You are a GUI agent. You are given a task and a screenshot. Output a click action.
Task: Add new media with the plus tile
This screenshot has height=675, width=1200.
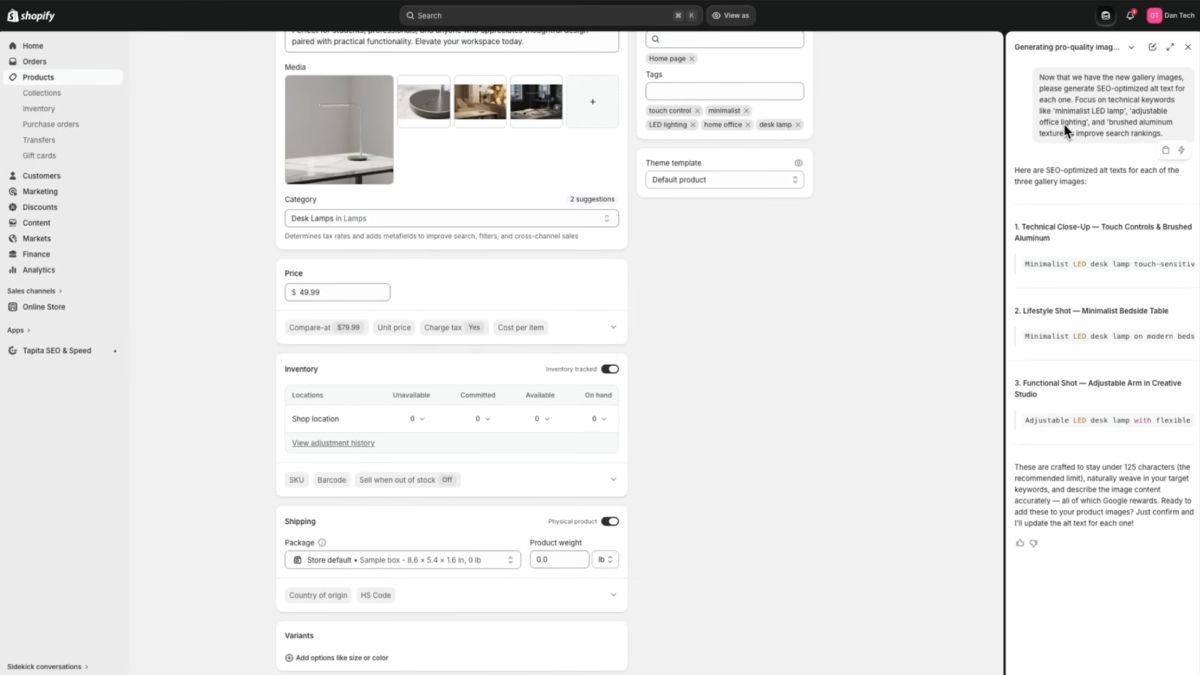(592, 101)
